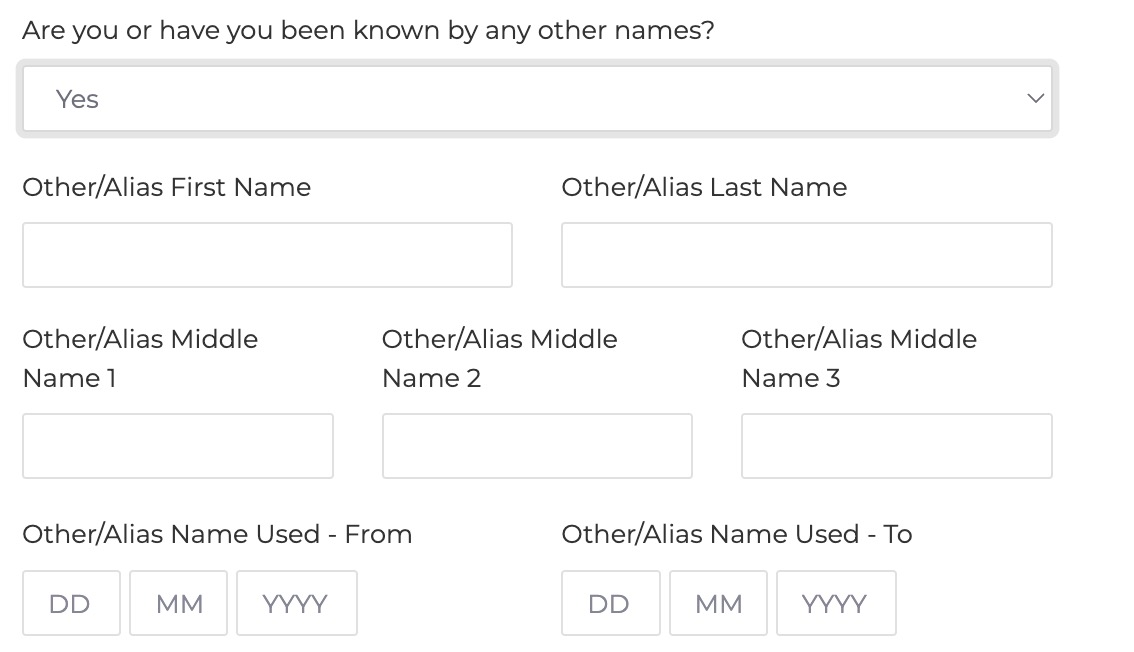Click the dropdown chevron arrow icon
This screenshot has width=1134, height=652.
(1034, 98)
